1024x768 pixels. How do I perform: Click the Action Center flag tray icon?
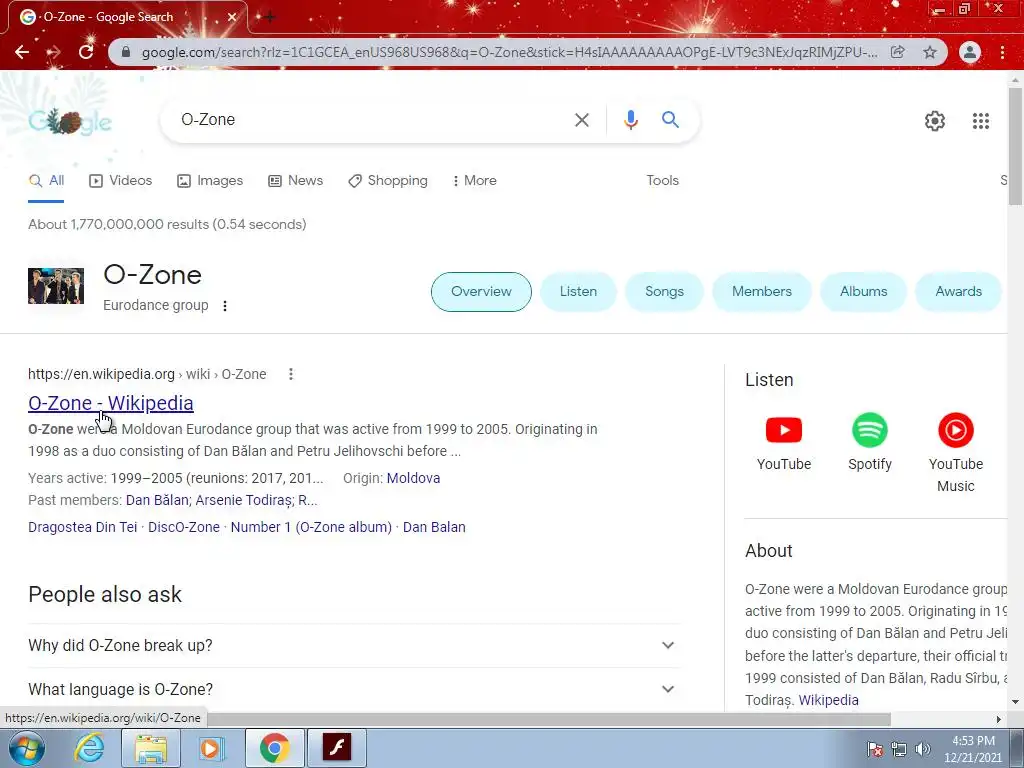coord(875,749)
